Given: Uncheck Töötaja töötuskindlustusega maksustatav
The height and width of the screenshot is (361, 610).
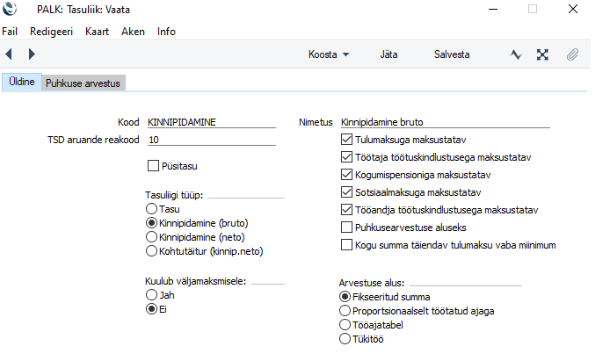Looking at the screenshot, I should 346,157.
